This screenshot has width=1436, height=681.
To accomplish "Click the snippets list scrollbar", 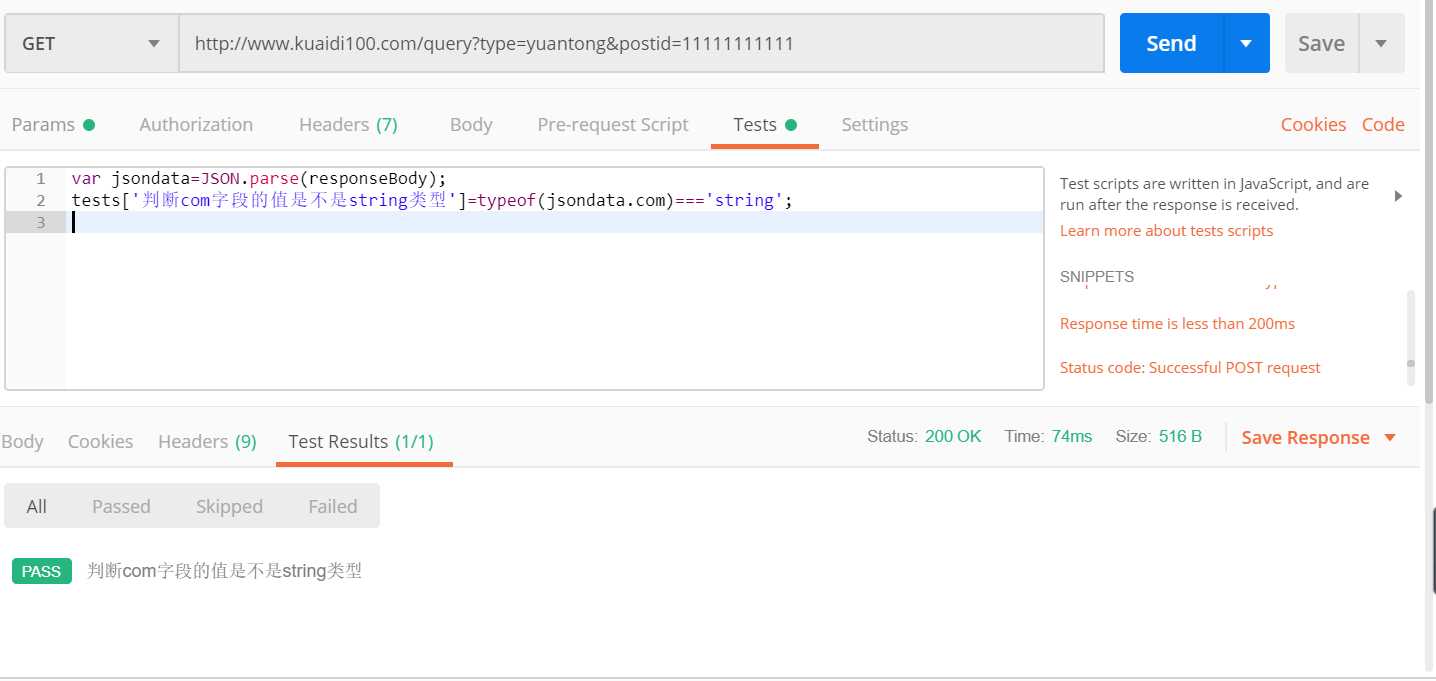I will [1411, 338].
